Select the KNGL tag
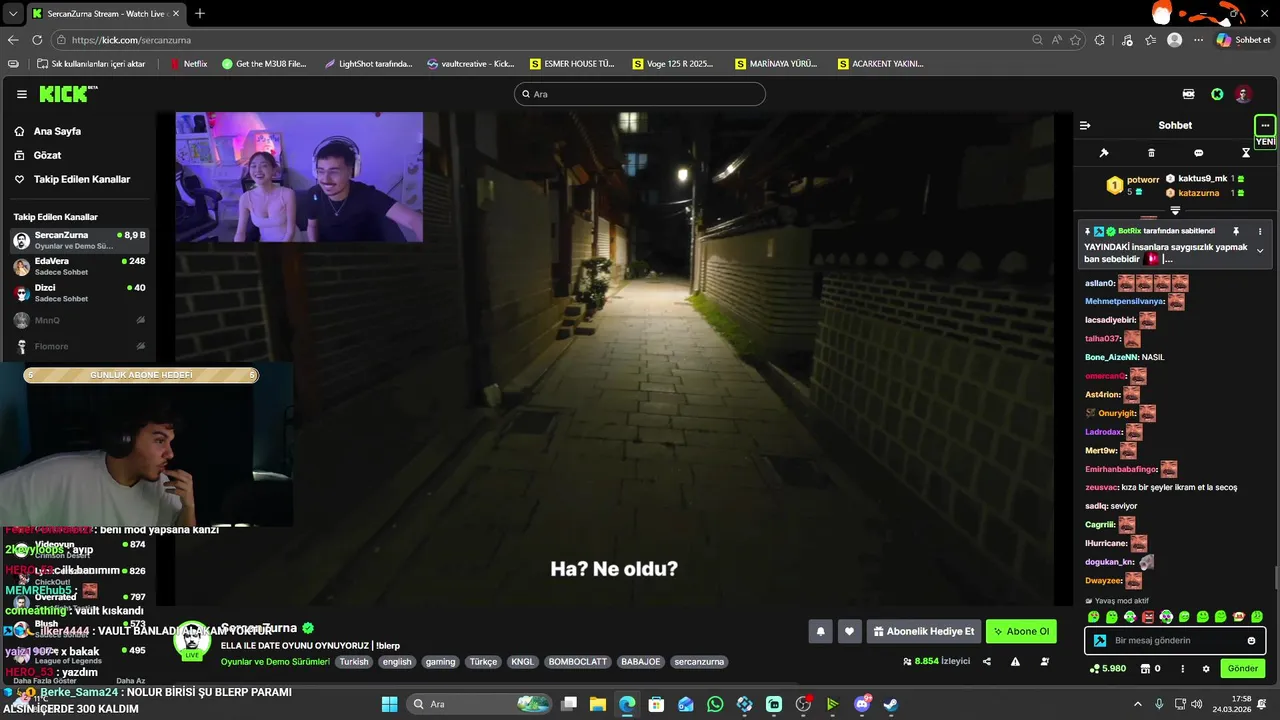Screen dimensions: 1280x720 (522, 662)
